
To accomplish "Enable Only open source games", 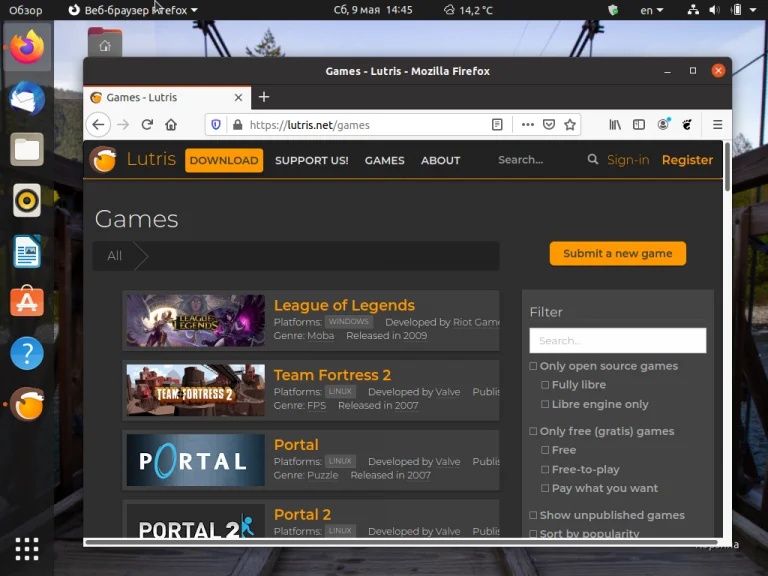I will (x=533, y=366).
